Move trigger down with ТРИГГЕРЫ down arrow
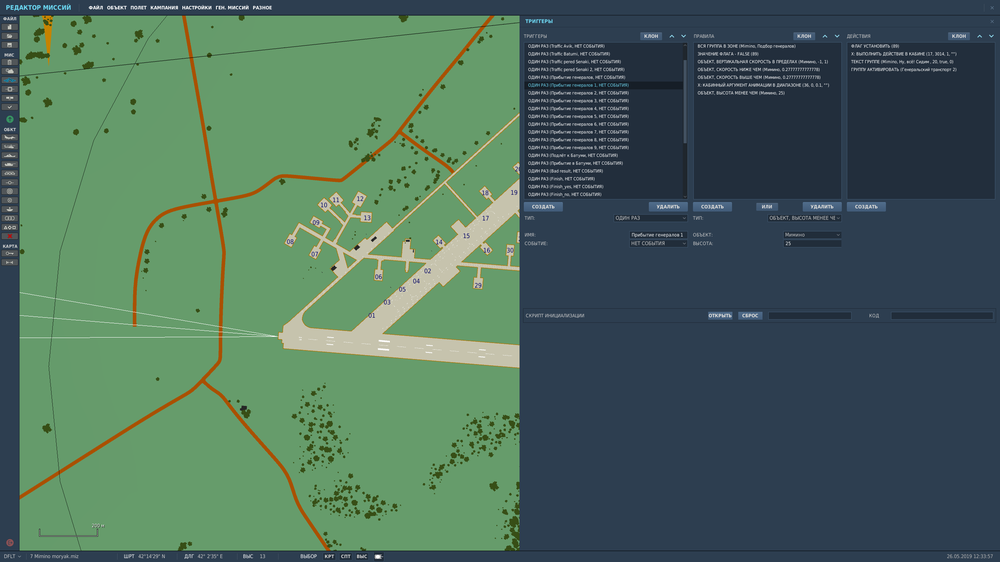The image size is (1000, 562). pyautogui.click(x=683, y=36)
